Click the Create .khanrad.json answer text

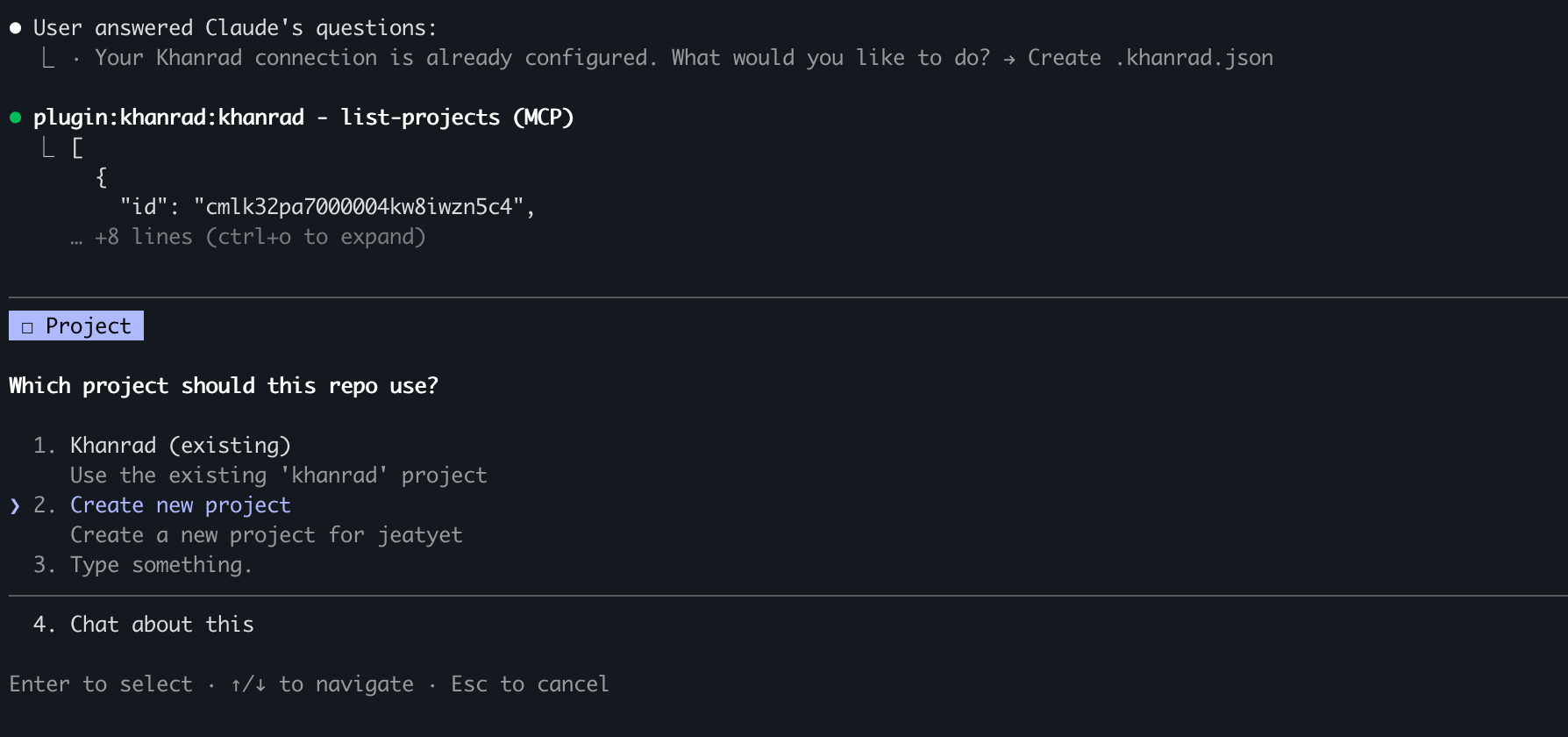(1151, 58)
